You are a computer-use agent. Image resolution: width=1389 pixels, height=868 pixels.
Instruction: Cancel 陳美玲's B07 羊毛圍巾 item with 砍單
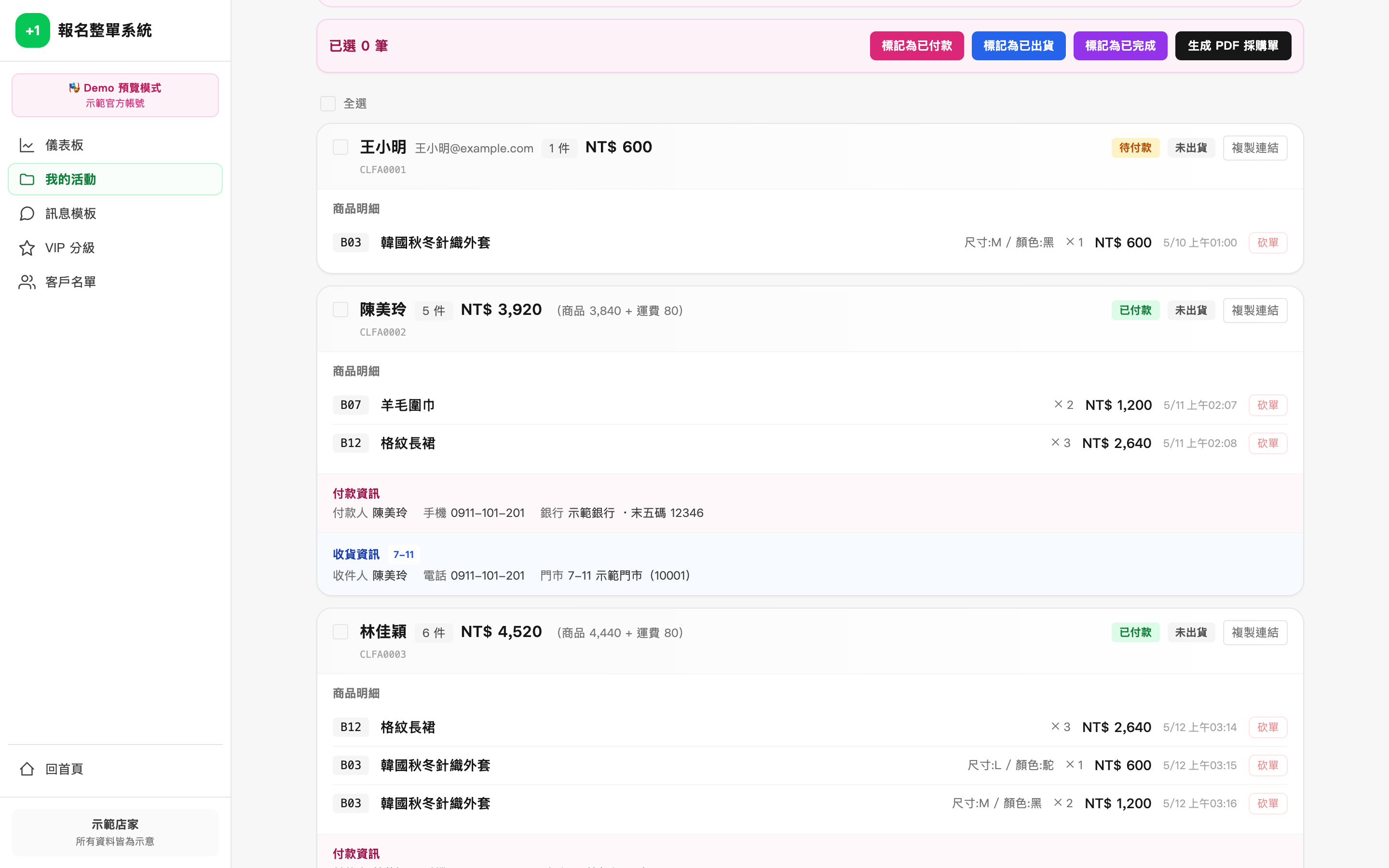tap(1268, 405)
